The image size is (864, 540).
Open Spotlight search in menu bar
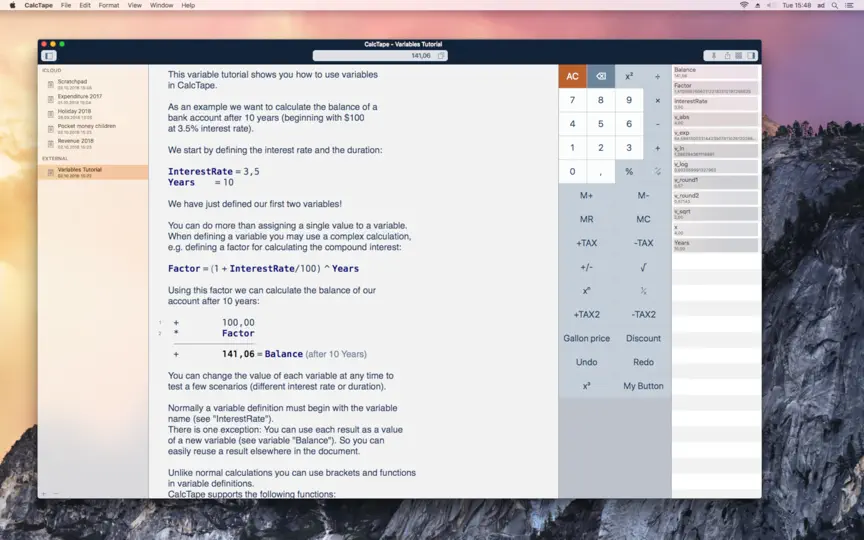[x=835, y=5]
